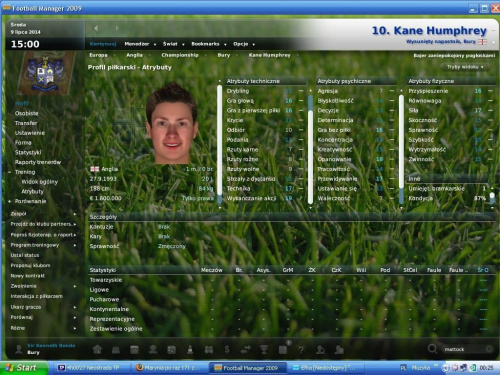Click the technical attributes panel scrollbar
The image size is (500, 375).
pyautogui.click(x=220, y=144)
